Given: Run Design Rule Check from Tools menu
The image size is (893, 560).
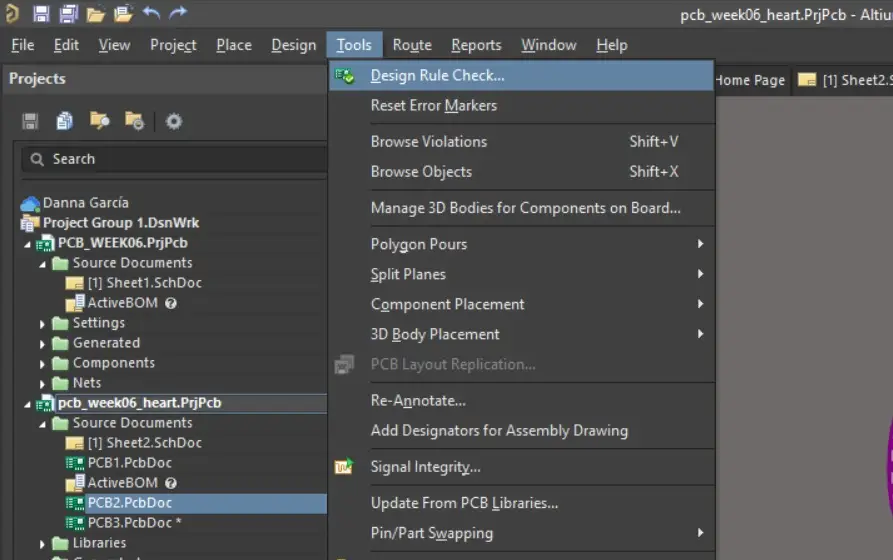Looking at the screenshot, I should point(437,75).
